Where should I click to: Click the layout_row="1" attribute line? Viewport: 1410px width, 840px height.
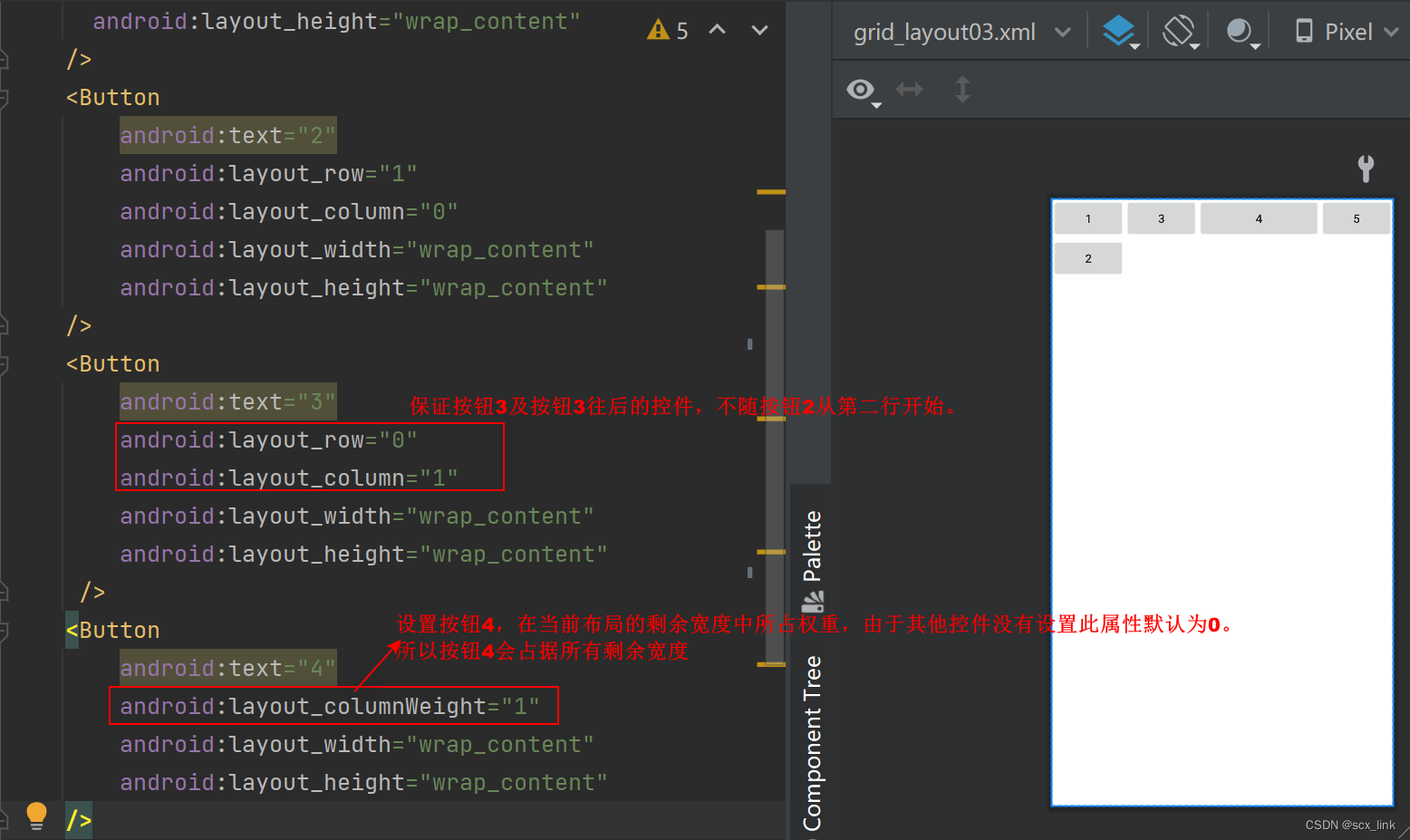click(268, 173)
